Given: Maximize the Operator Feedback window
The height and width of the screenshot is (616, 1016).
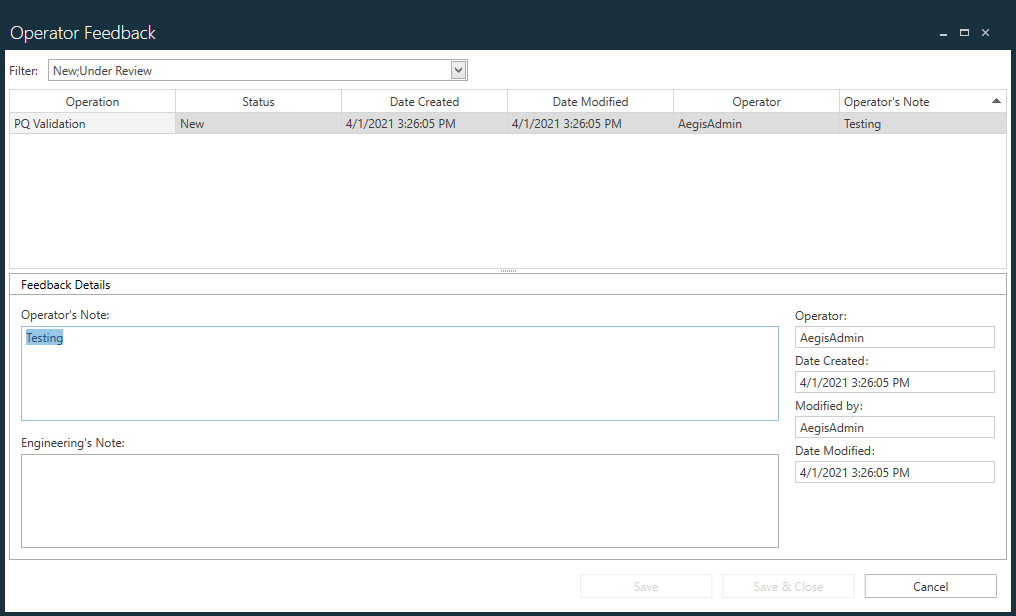Looking at the screenshot, I should tap(964, 33).
